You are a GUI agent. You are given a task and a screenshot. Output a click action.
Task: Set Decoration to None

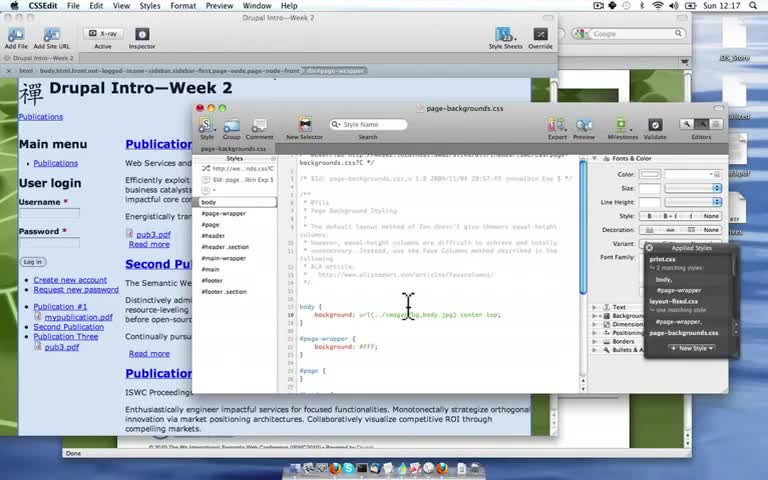[711, 230]
